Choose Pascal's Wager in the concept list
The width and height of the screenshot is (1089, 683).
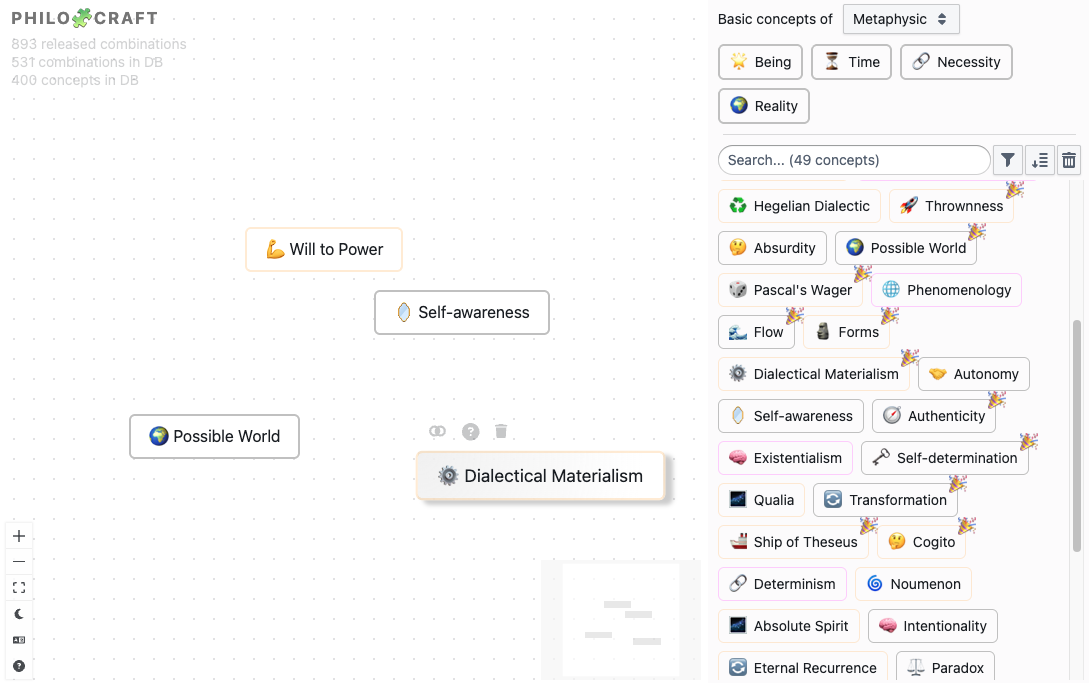point(790,290)
